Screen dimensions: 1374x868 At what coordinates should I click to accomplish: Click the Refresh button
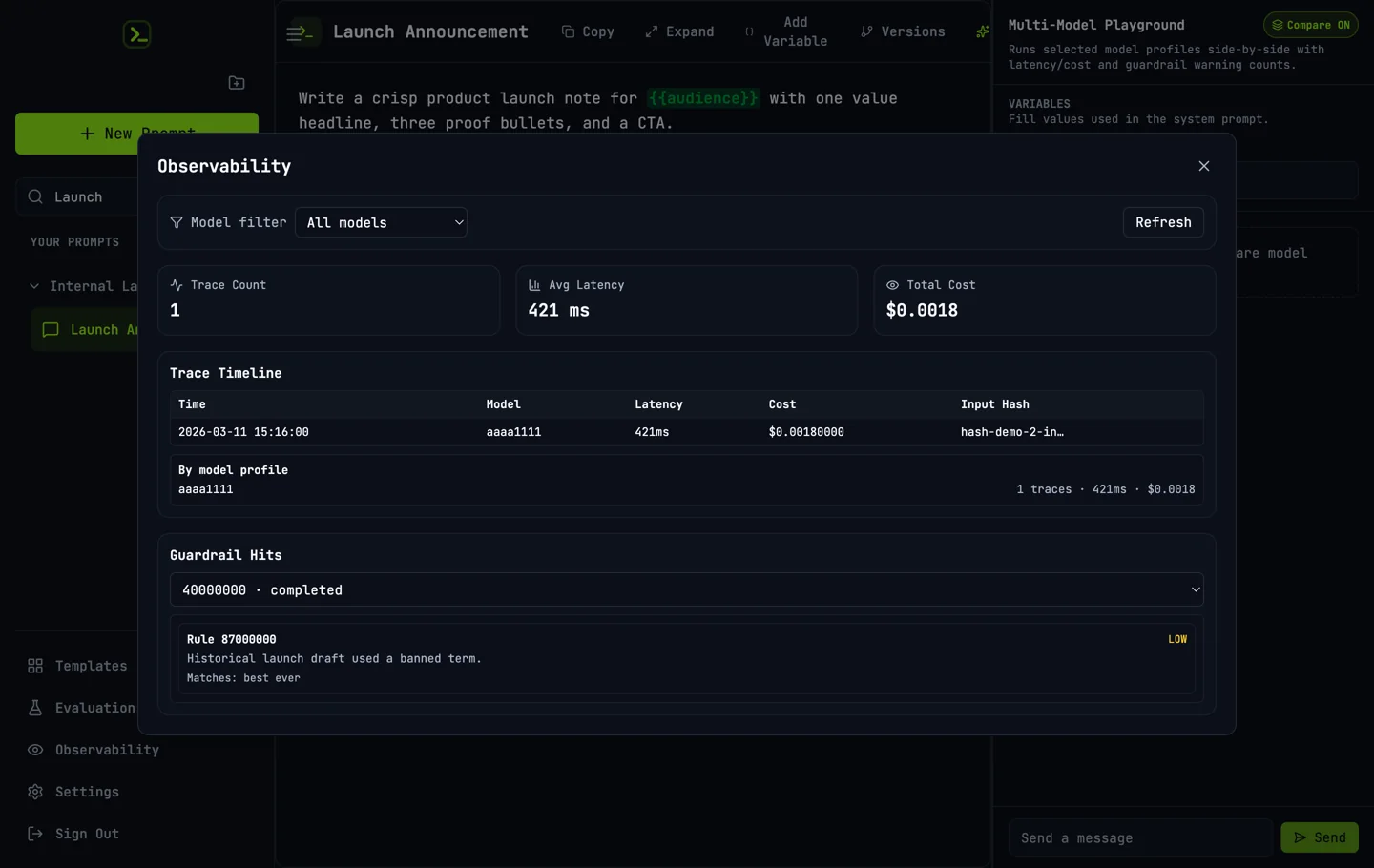pyautogui.click(x=1163, y=222)
